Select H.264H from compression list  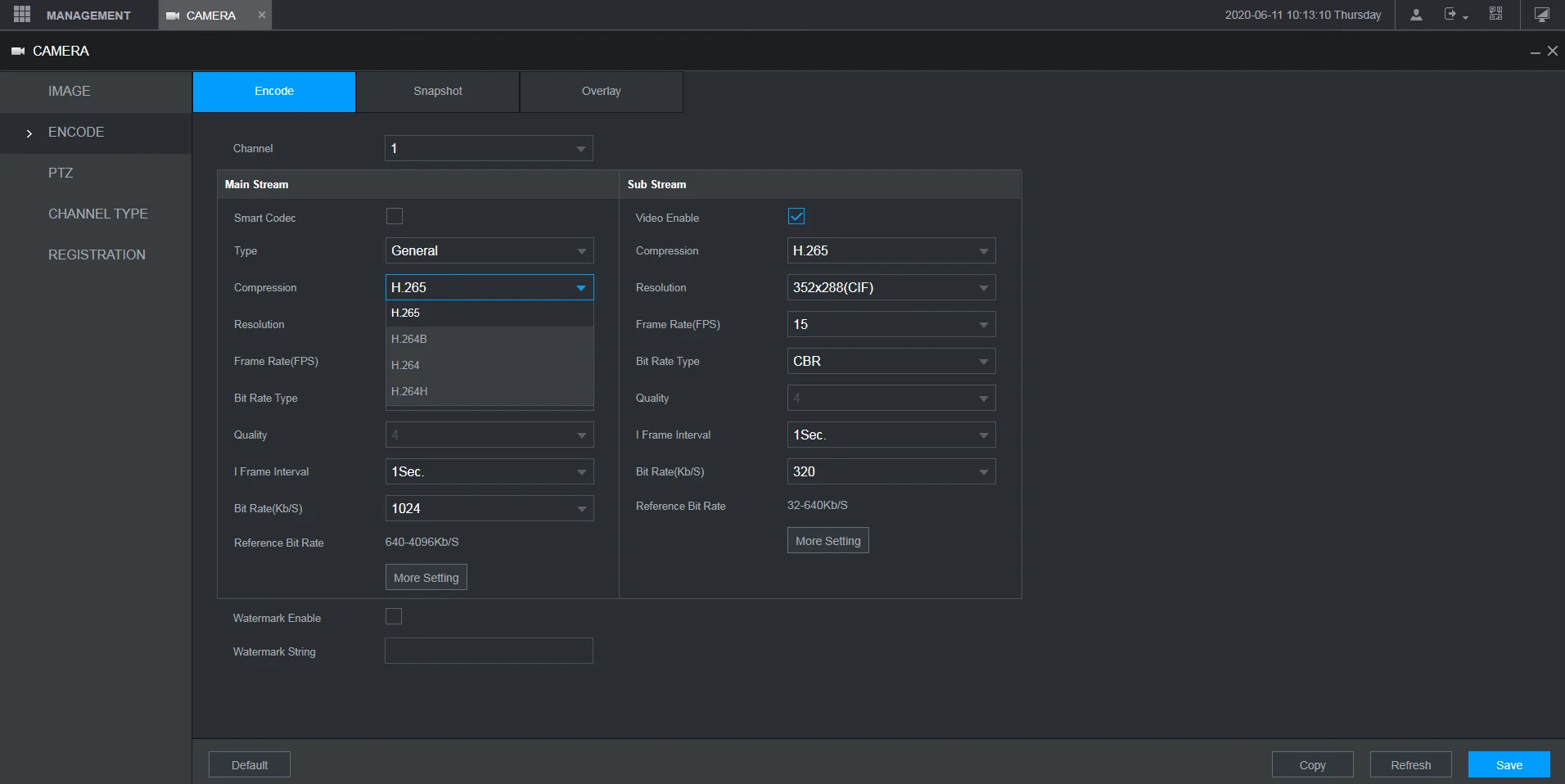click(409, 391)
